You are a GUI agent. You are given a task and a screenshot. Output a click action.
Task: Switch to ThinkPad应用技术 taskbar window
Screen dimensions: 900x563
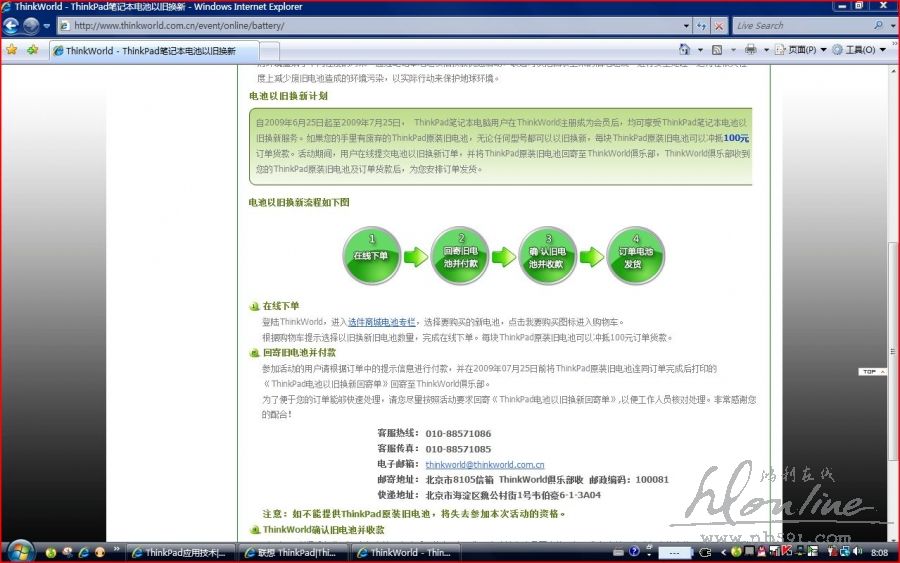pyautogui.click(x=180, y=553)
